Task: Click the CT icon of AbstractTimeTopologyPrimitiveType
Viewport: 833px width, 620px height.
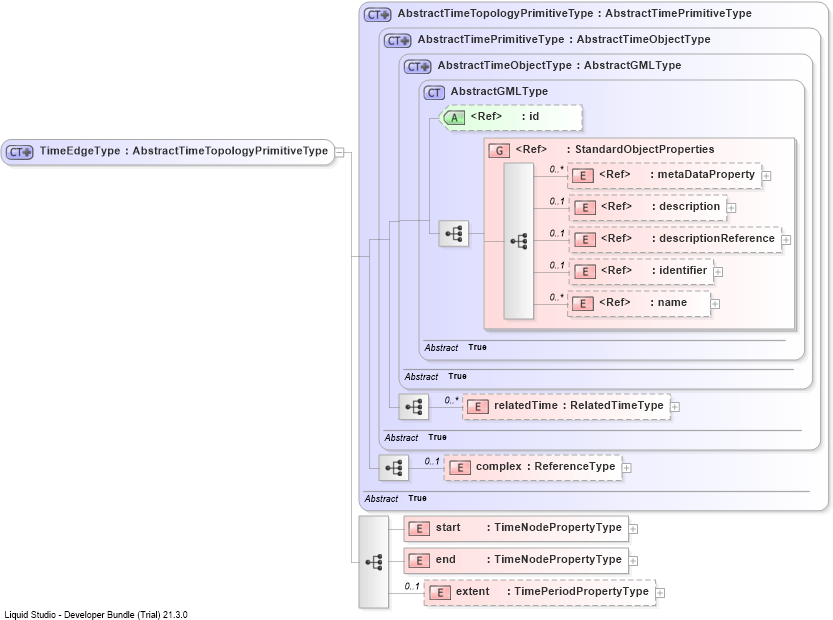Action: [x=378, y=14]
